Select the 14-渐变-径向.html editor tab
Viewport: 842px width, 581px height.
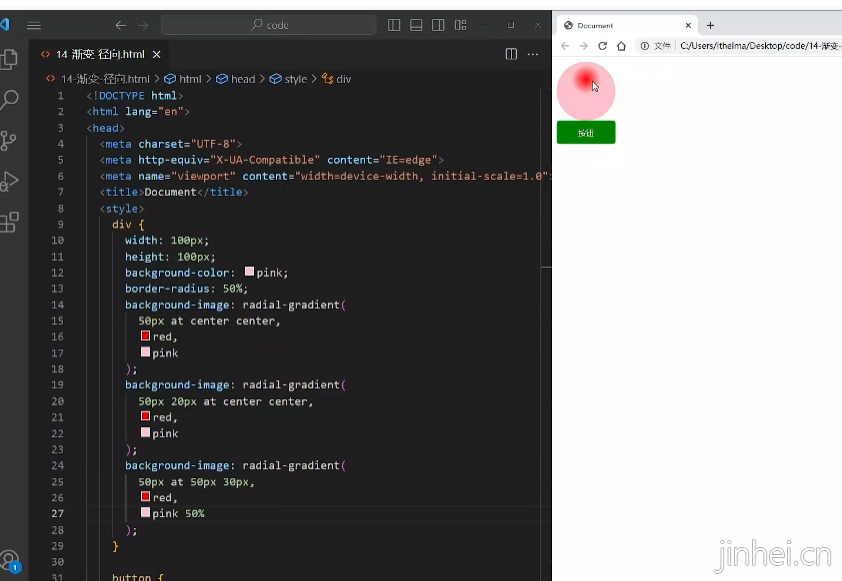tap(100, 54)
